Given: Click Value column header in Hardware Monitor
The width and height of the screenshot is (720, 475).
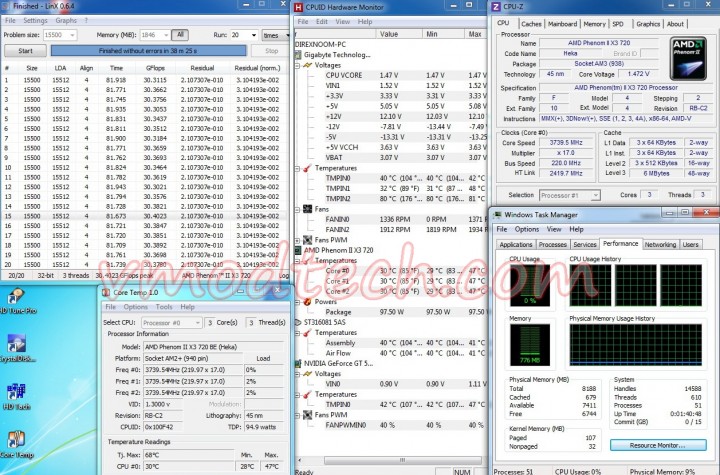Looking at the screenshot, I should pyautogui.click(x=399, y=34).
